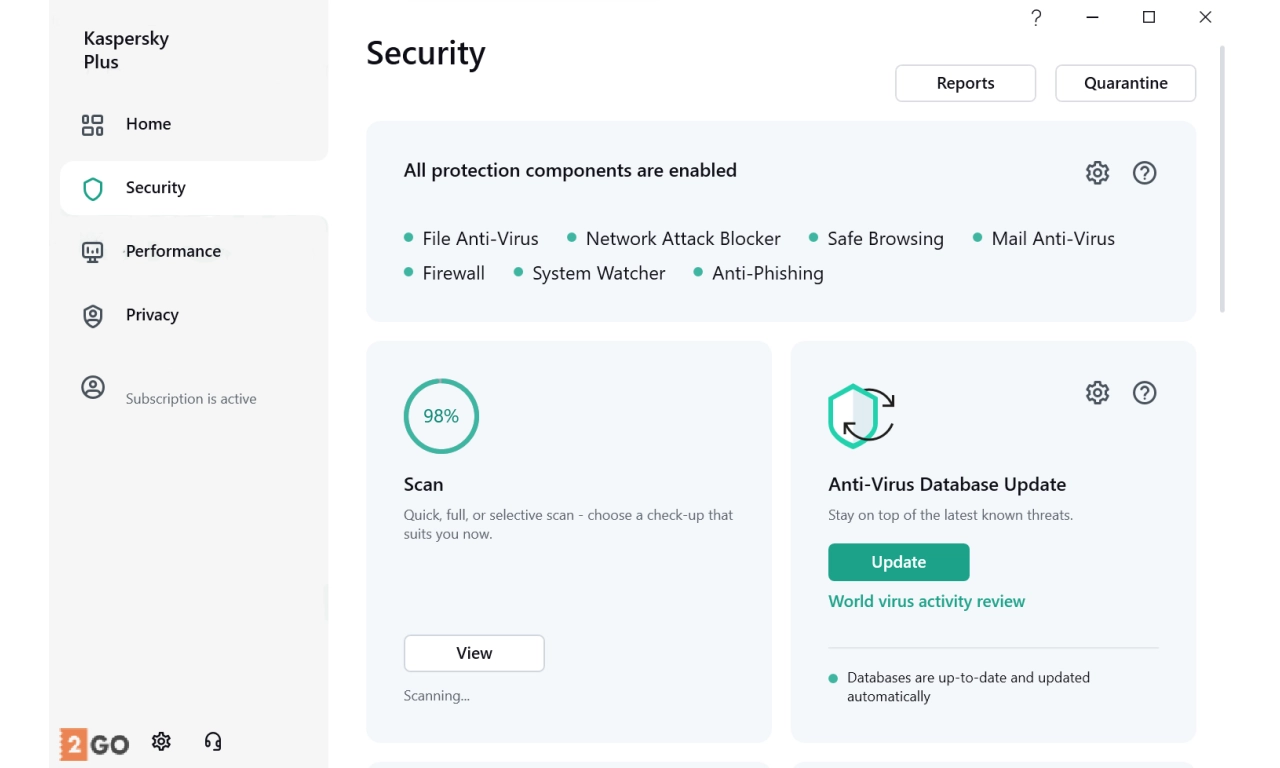Open the Reports window
Viewport: 1280px width, 768px height.
point(965,83)
